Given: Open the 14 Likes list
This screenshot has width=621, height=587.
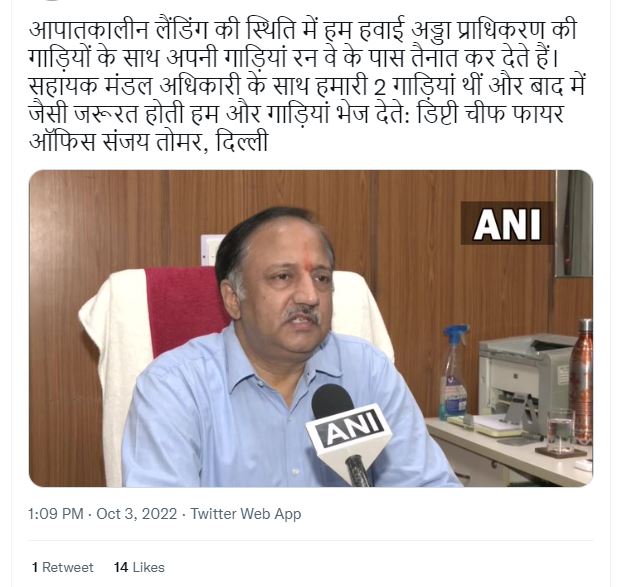Looking at the screenshot, I should 139,567.
